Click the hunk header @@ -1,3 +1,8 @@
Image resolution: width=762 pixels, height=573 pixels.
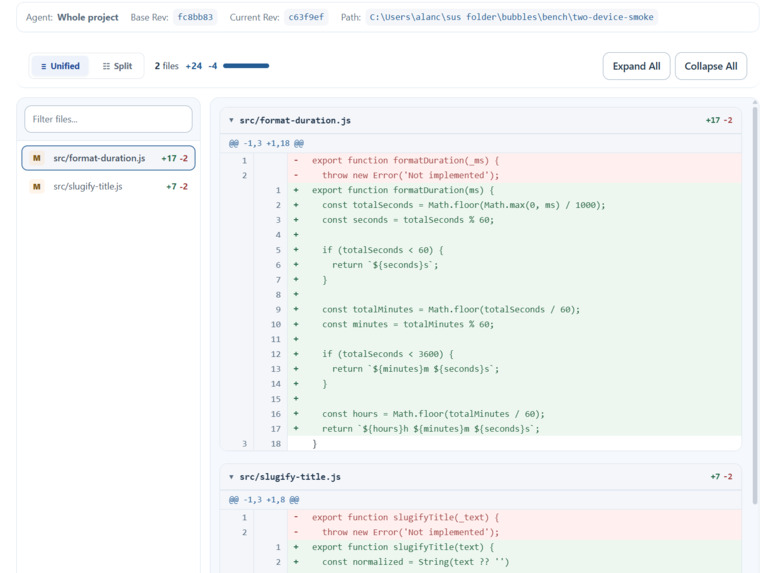click(x=264, y=500)
